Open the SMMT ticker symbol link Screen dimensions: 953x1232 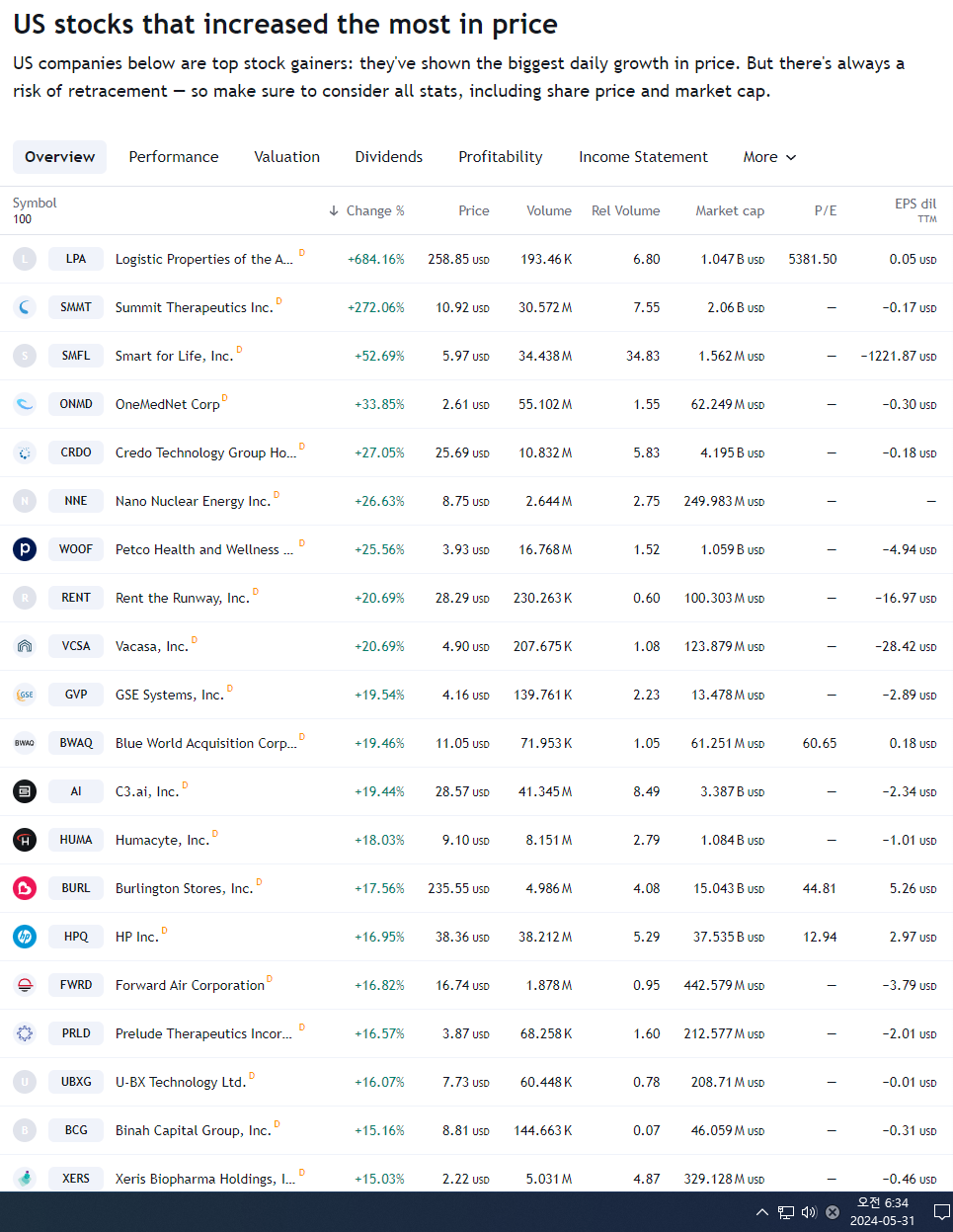pyautogui.click(x=76, y=307)
